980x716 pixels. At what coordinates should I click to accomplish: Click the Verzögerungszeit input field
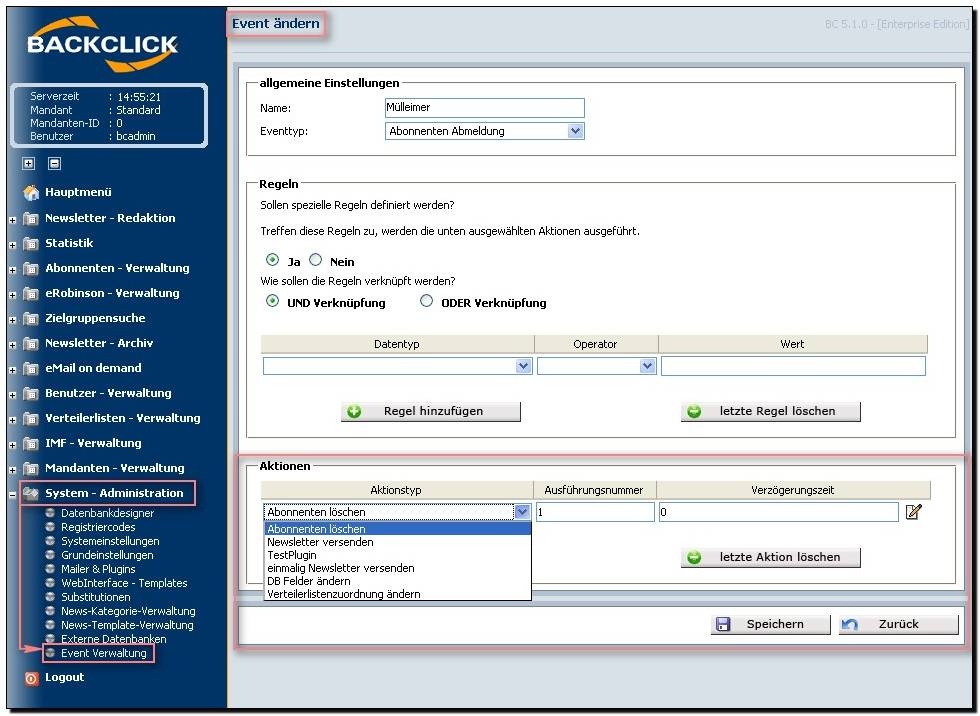(x=779, y=512)
